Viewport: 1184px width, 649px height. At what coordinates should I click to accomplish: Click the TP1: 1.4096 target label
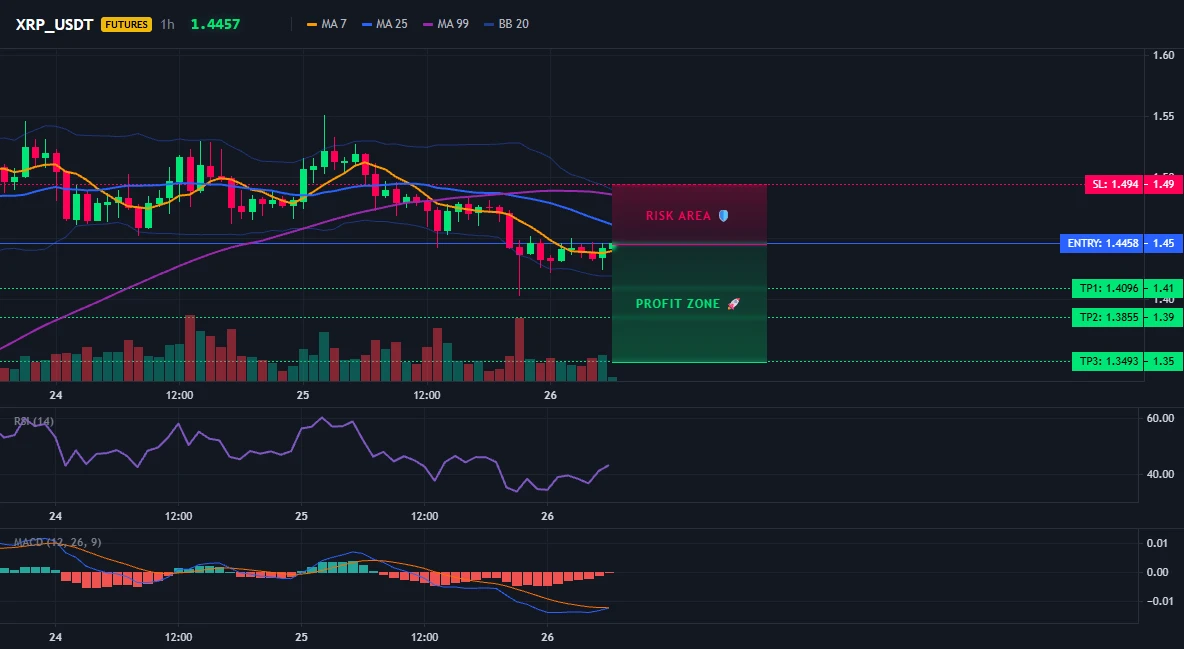pyautogui.click(x=1107, y=288)
